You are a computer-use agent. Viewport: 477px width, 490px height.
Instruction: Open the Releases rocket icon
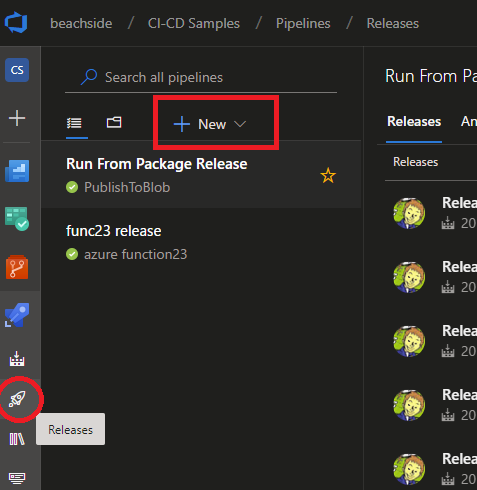tap(17, 399)
